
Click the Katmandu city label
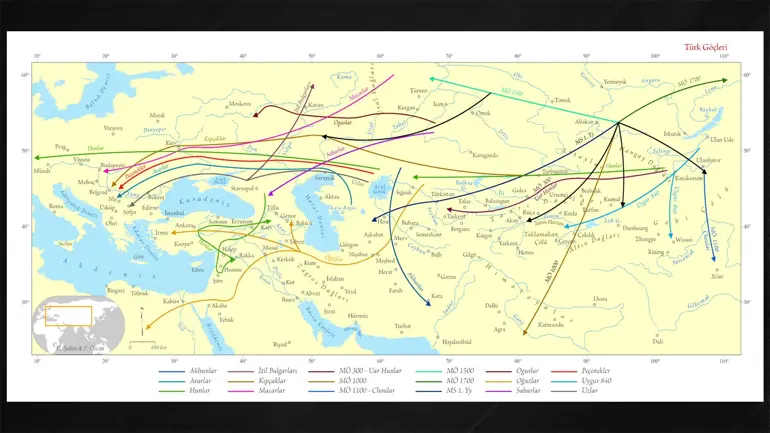(550, 325)
